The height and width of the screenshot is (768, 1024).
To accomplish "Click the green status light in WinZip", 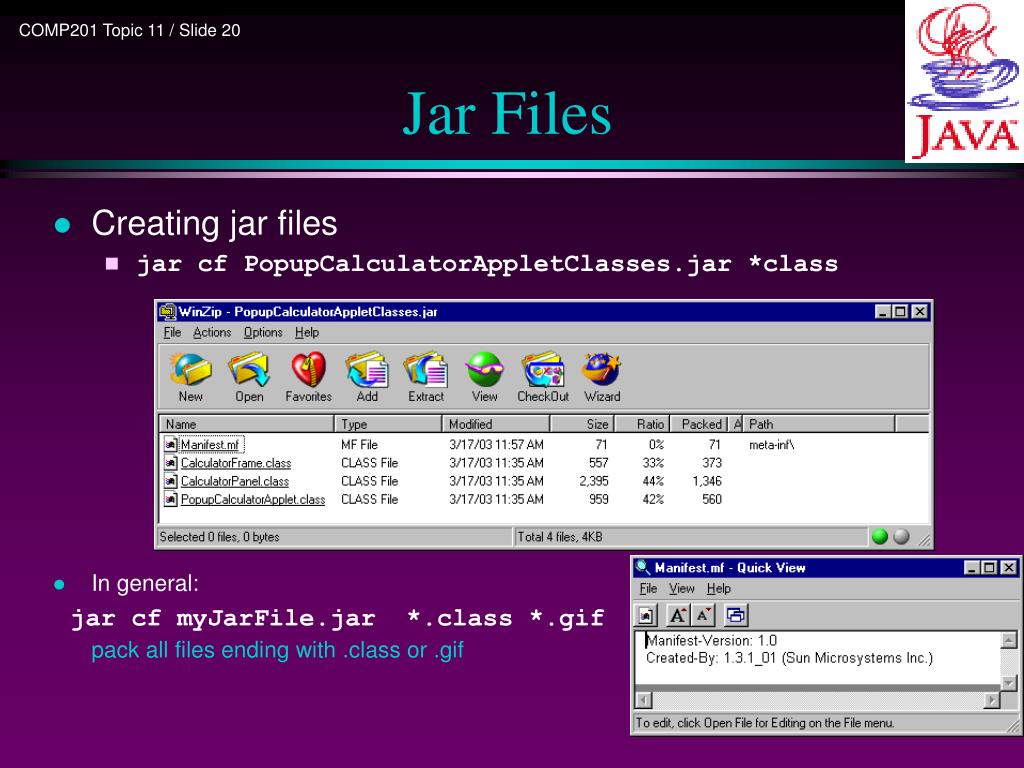I will pyautogui.click(x=880, y=537).
